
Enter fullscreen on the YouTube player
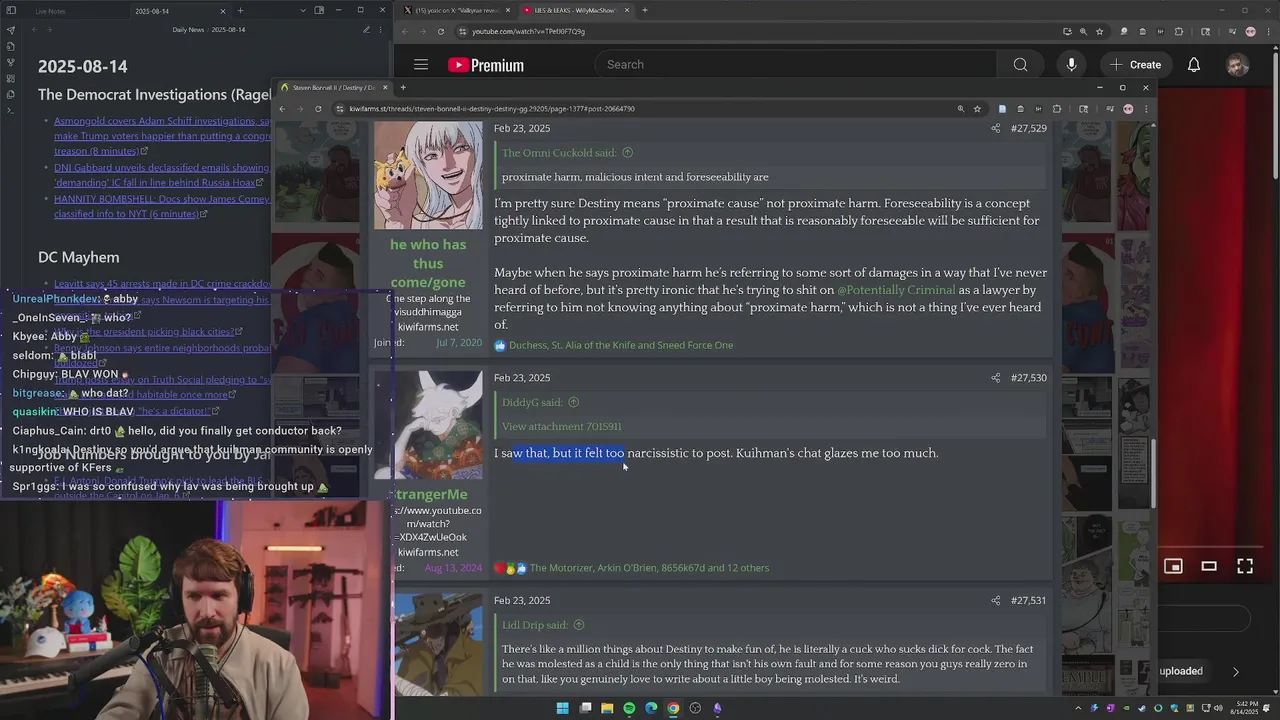tap(1245, 566)
